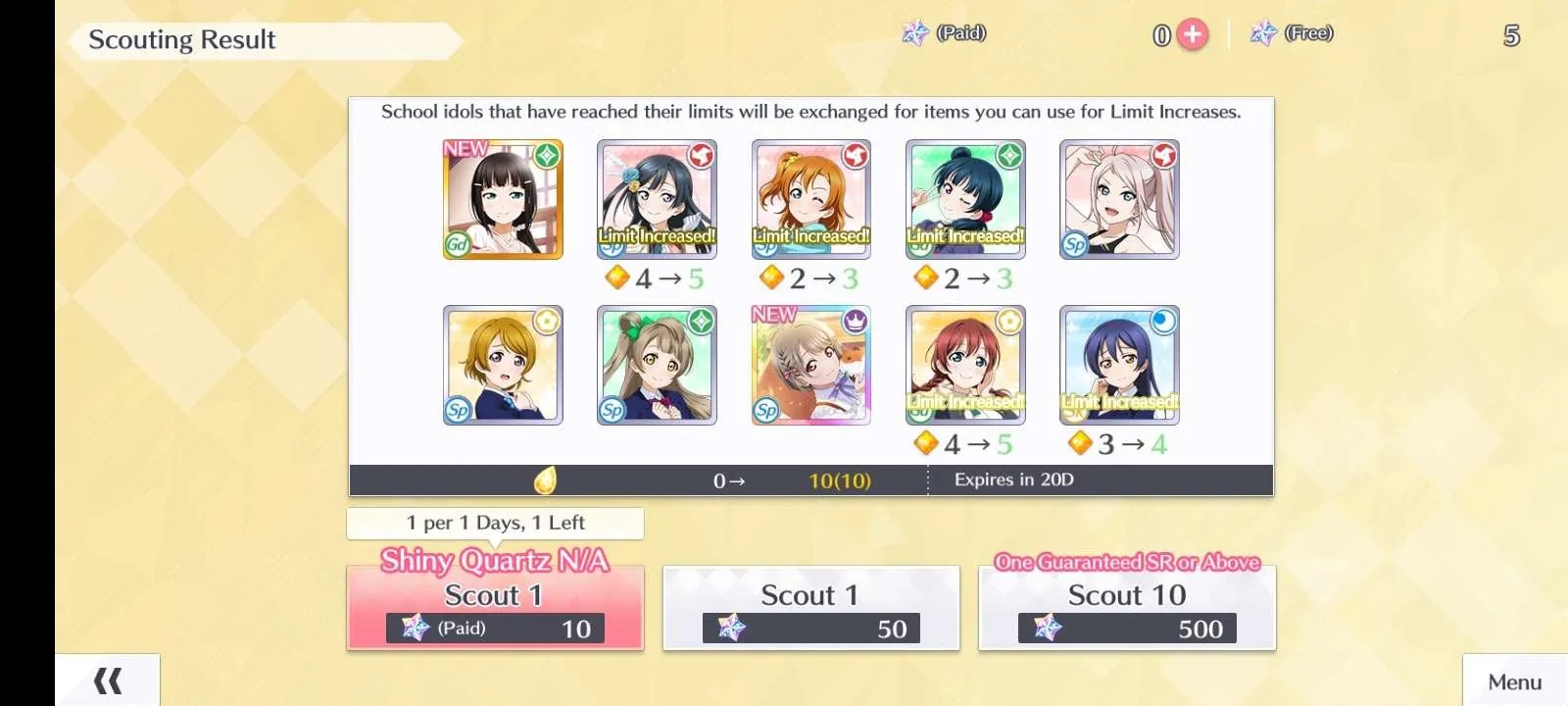Select the short brown-haired idol card bottom left
Viewport: 1568px width, 706px height.
click(x=503, y=365)
